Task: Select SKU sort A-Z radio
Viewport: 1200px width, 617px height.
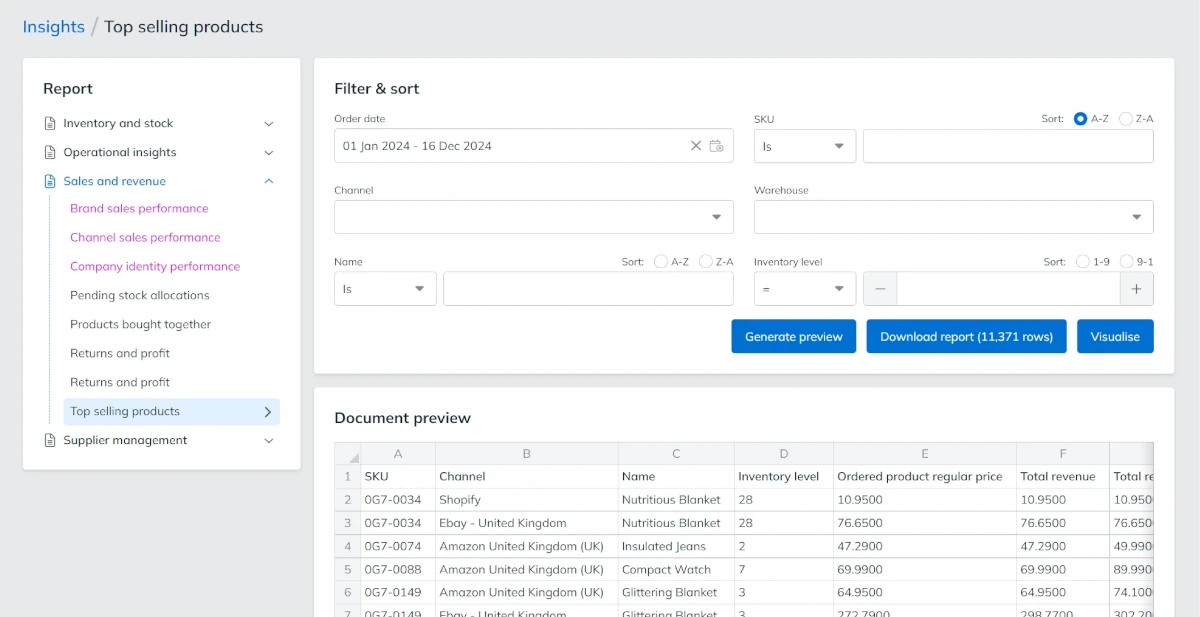Action: click(x=1080, y=118)
